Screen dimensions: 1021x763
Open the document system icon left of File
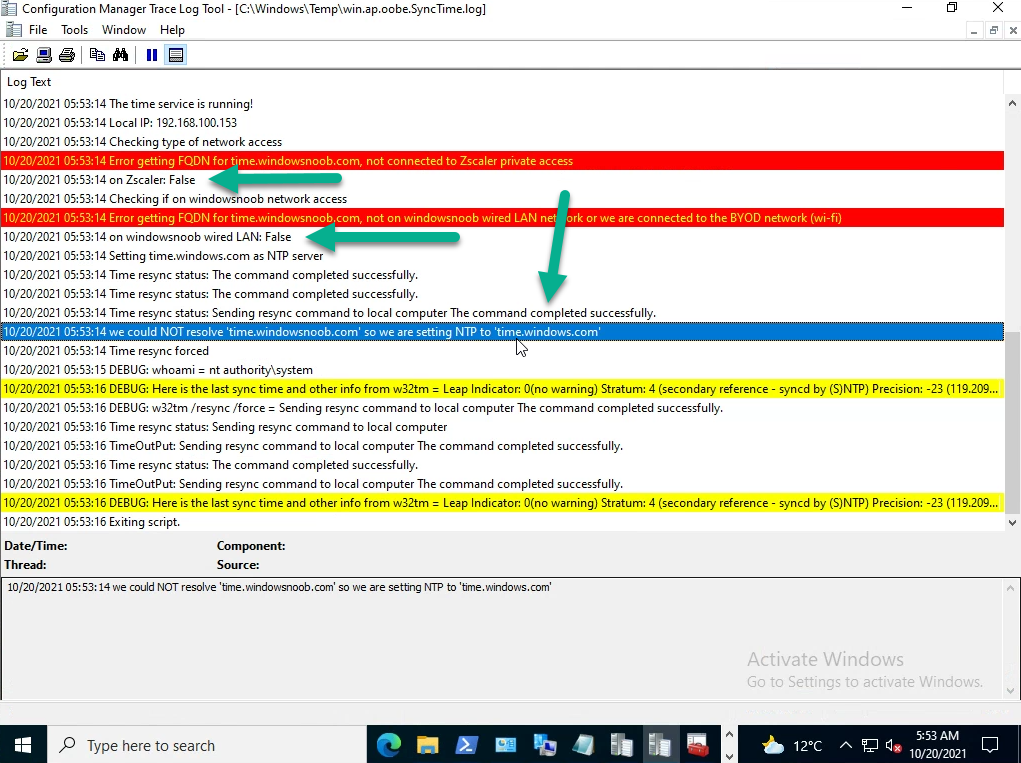pos(12,30)
